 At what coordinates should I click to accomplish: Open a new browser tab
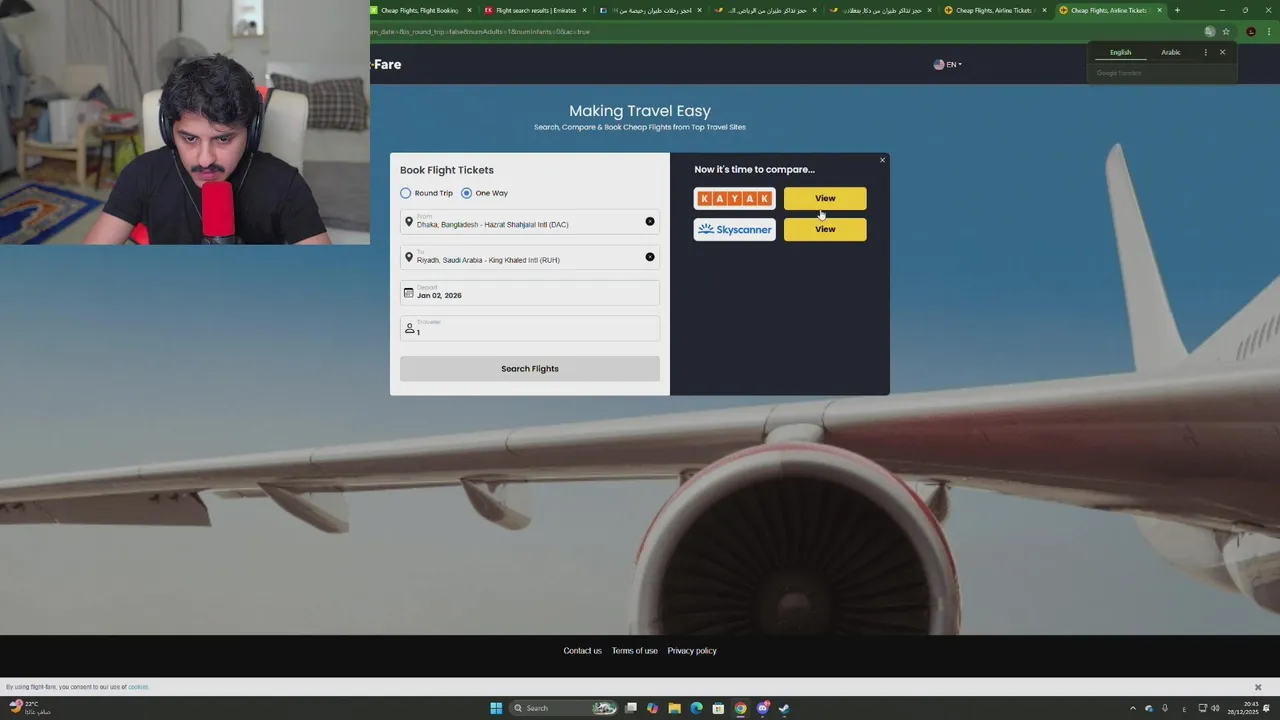point(1177,10)
